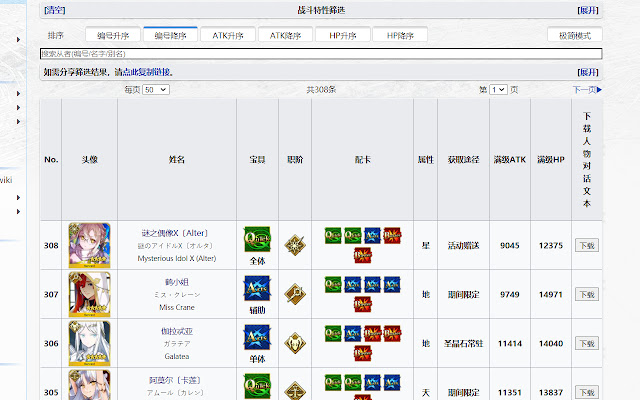Switch to 极简模式 view

574,35
